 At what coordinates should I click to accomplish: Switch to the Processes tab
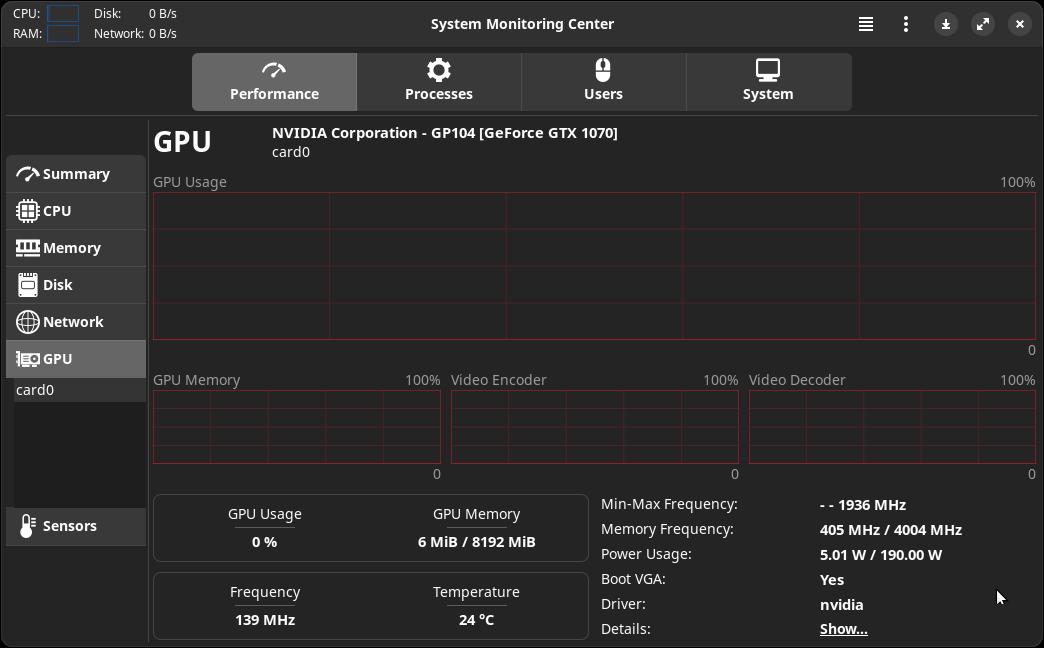pyautogui.click(x=439, y=82)
